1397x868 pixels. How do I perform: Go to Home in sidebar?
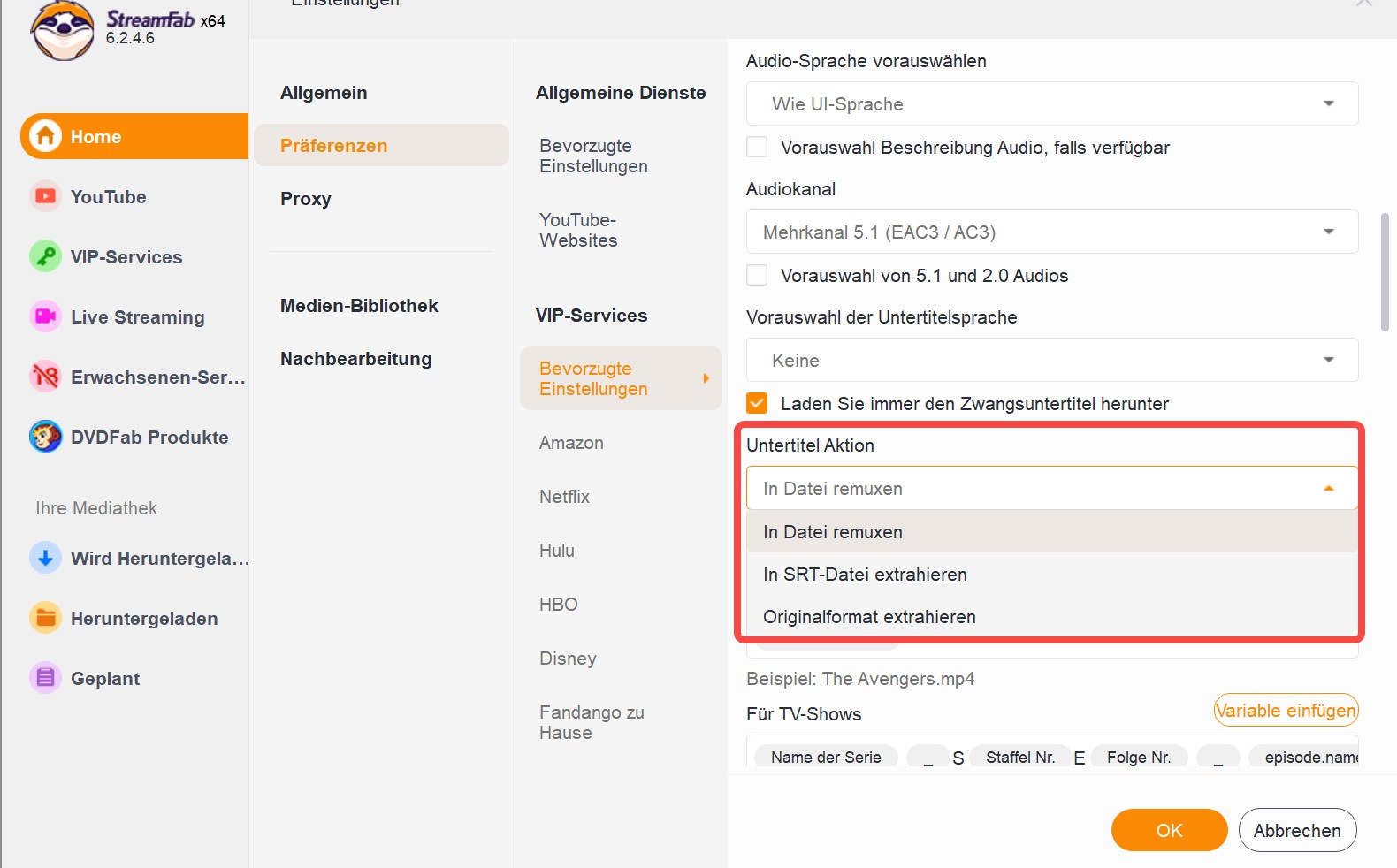click(134, 136)
